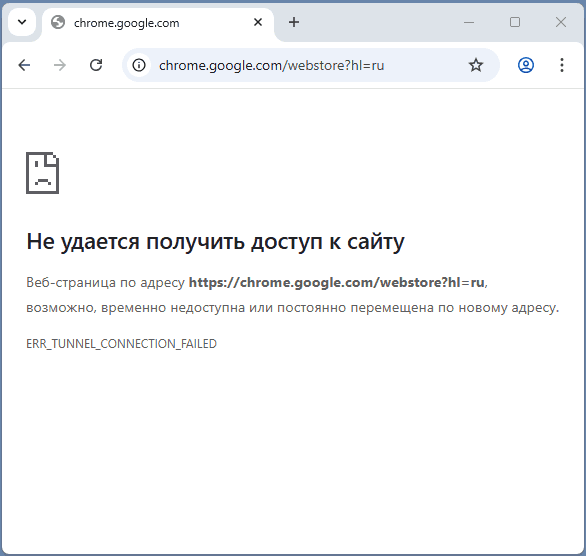Click the text 'возможно, временно недоступна'
This screenshot has height=556, width=586.
click(135, 308)
